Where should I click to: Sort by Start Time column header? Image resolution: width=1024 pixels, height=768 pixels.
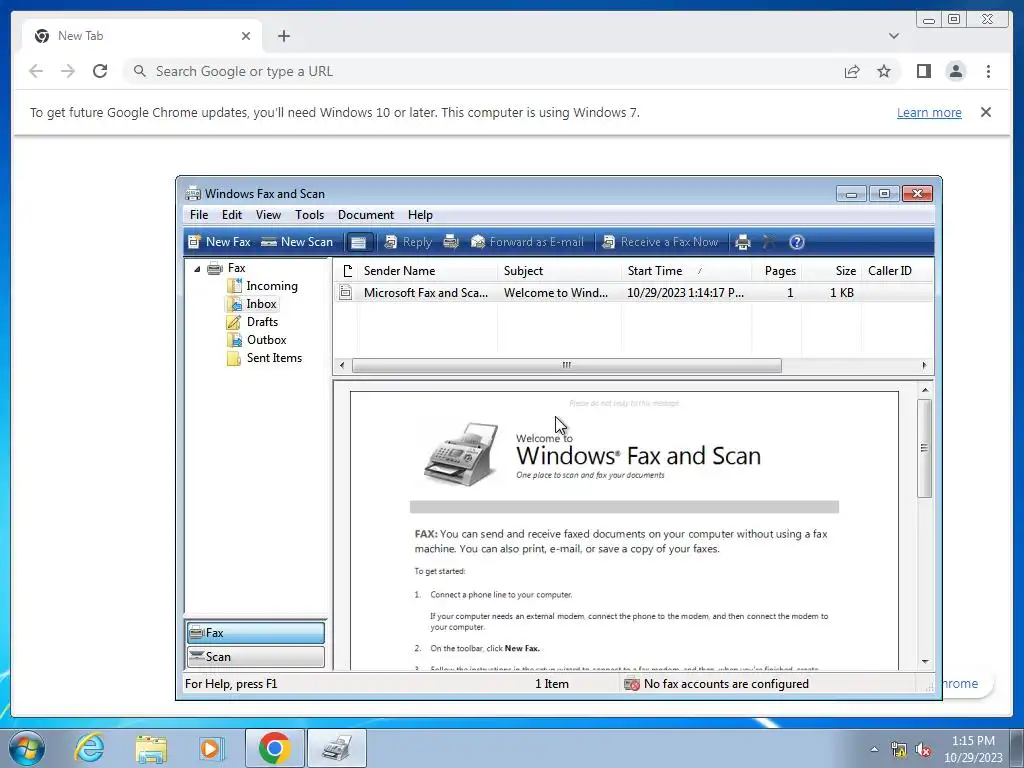pos(686,270)
